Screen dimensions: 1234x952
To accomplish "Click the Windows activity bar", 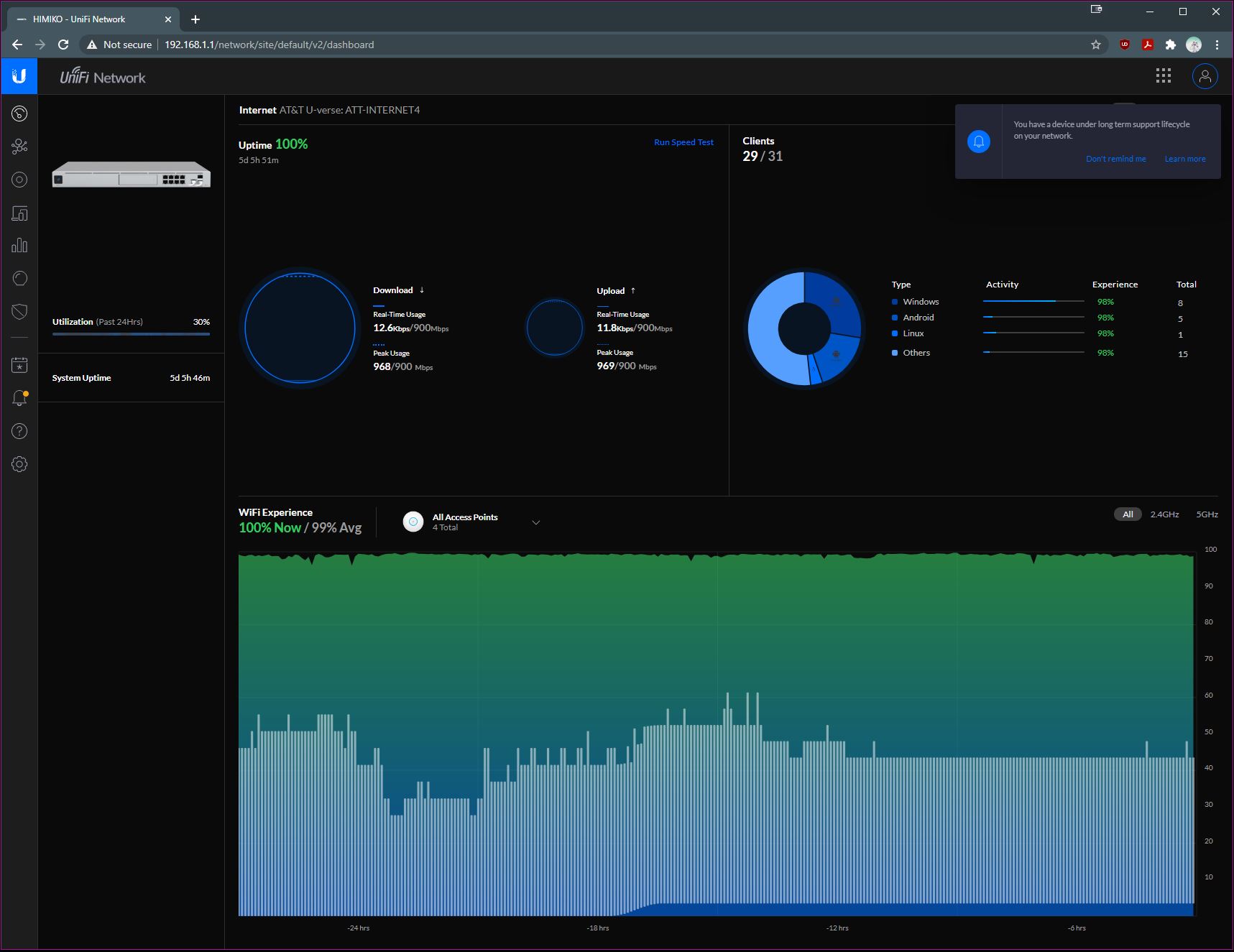I will pyautogui.click(x=1033, y=301).
